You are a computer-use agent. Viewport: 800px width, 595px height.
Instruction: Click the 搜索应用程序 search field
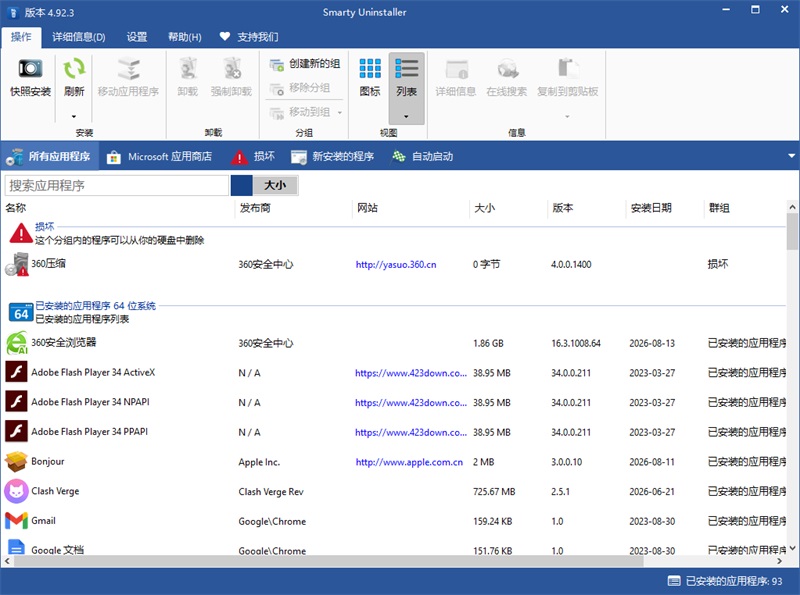pos(116,185)
